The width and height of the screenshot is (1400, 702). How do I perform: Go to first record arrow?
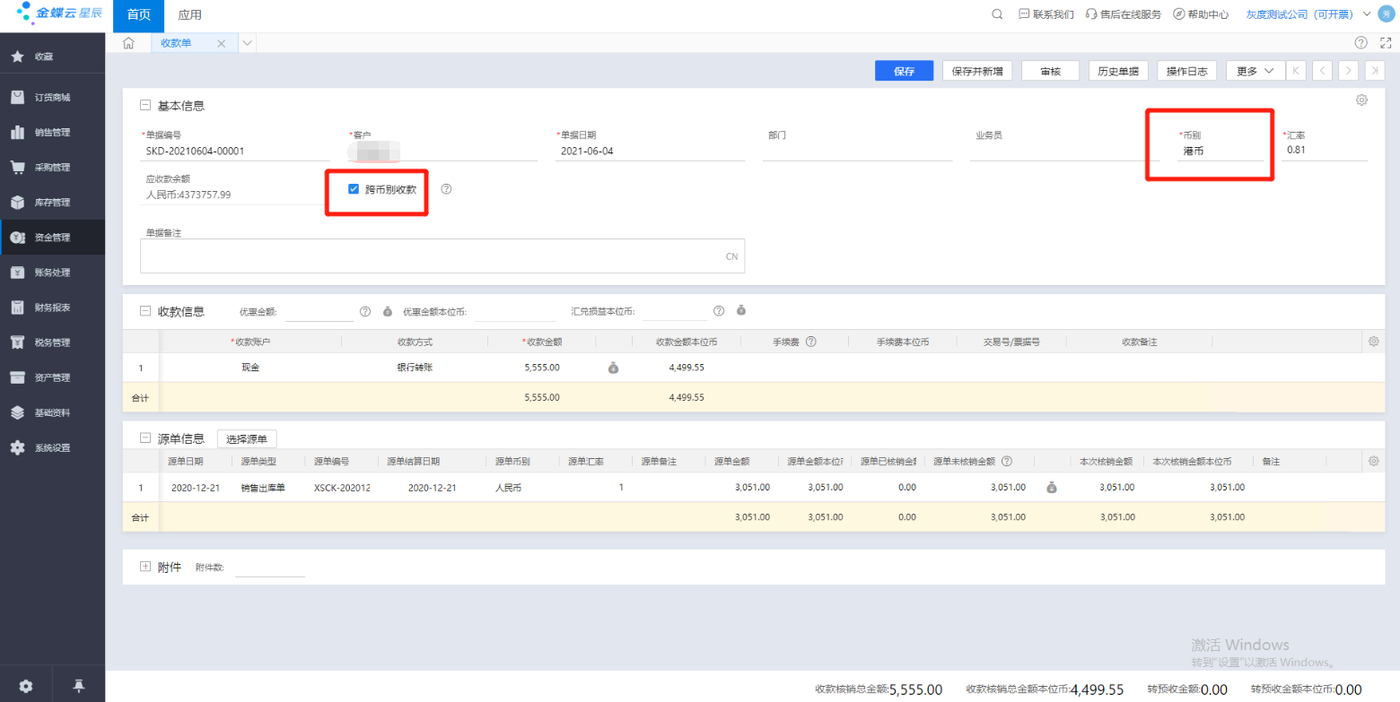tap(1296, 71)
